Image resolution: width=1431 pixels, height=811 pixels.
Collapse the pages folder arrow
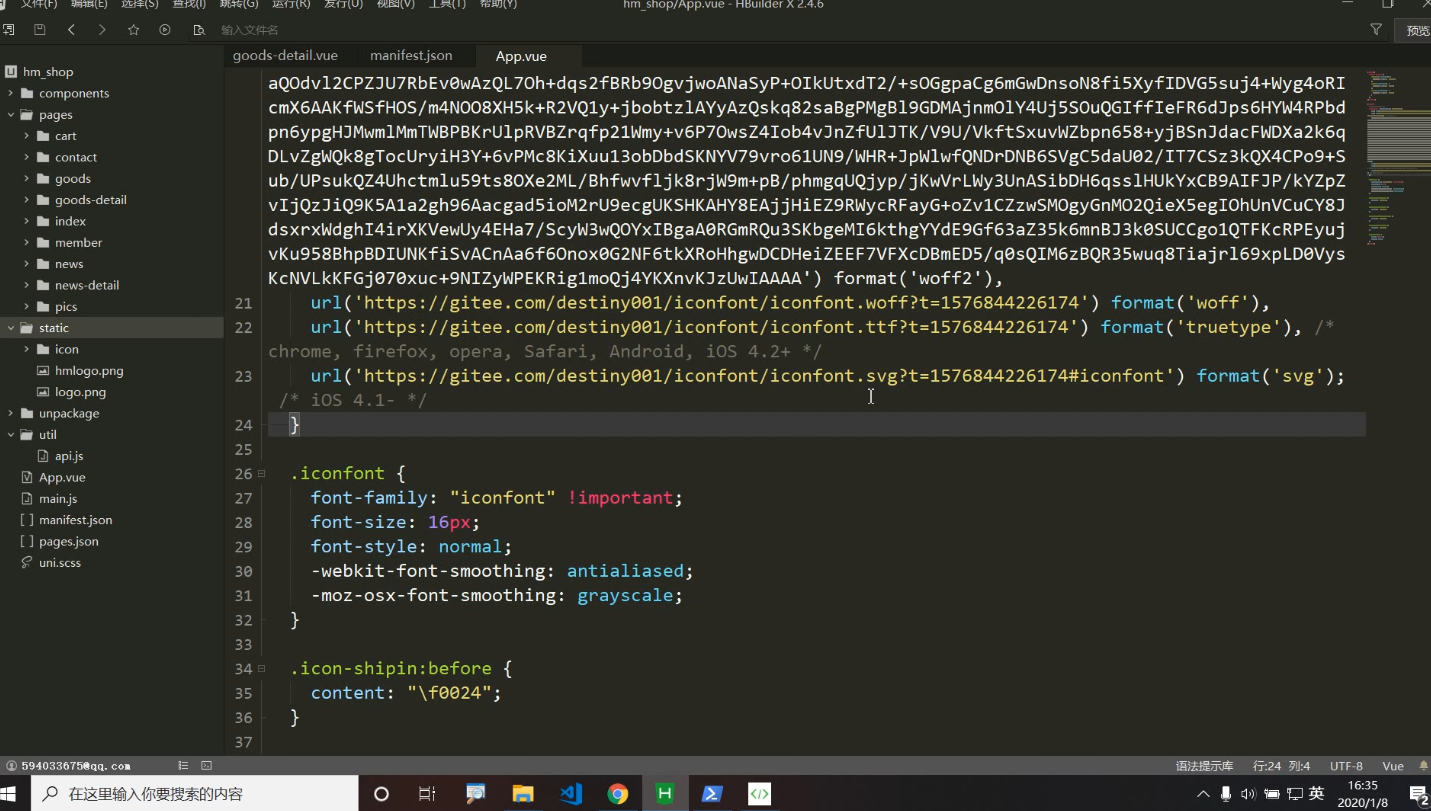pos(11,115)
